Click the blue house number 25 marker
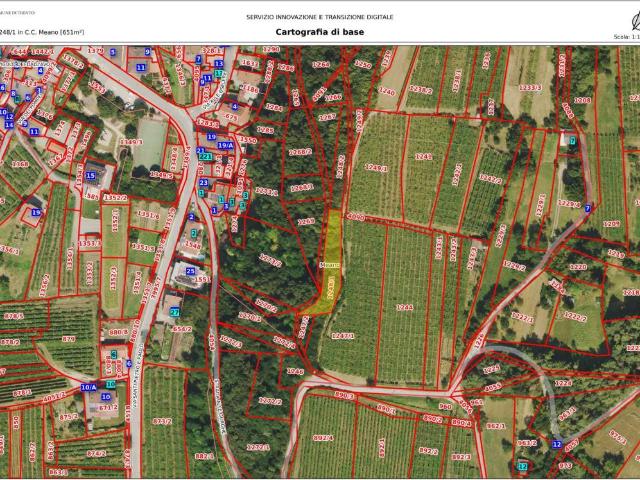640x480 pixels. coord(190,271)
